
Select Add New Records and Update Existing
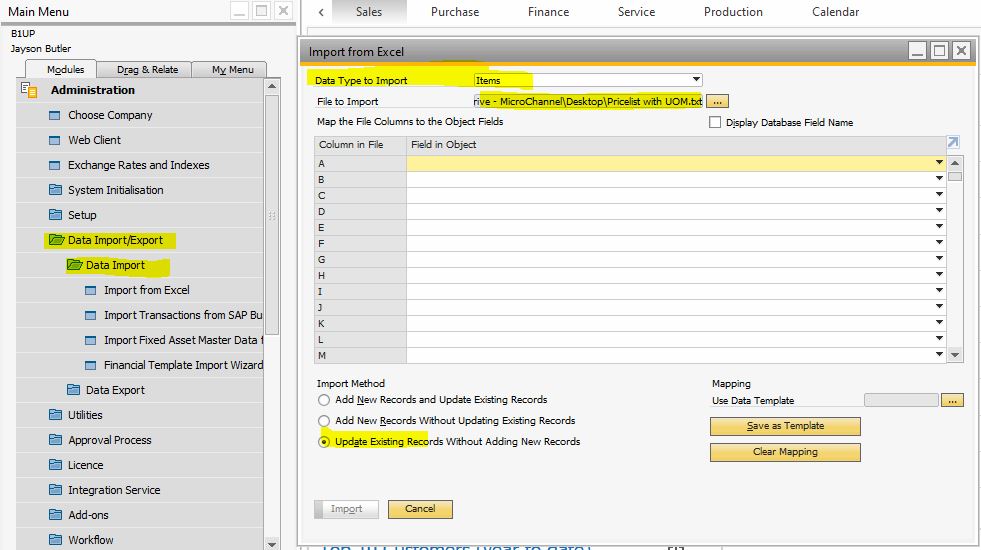(x=324, y=400)
